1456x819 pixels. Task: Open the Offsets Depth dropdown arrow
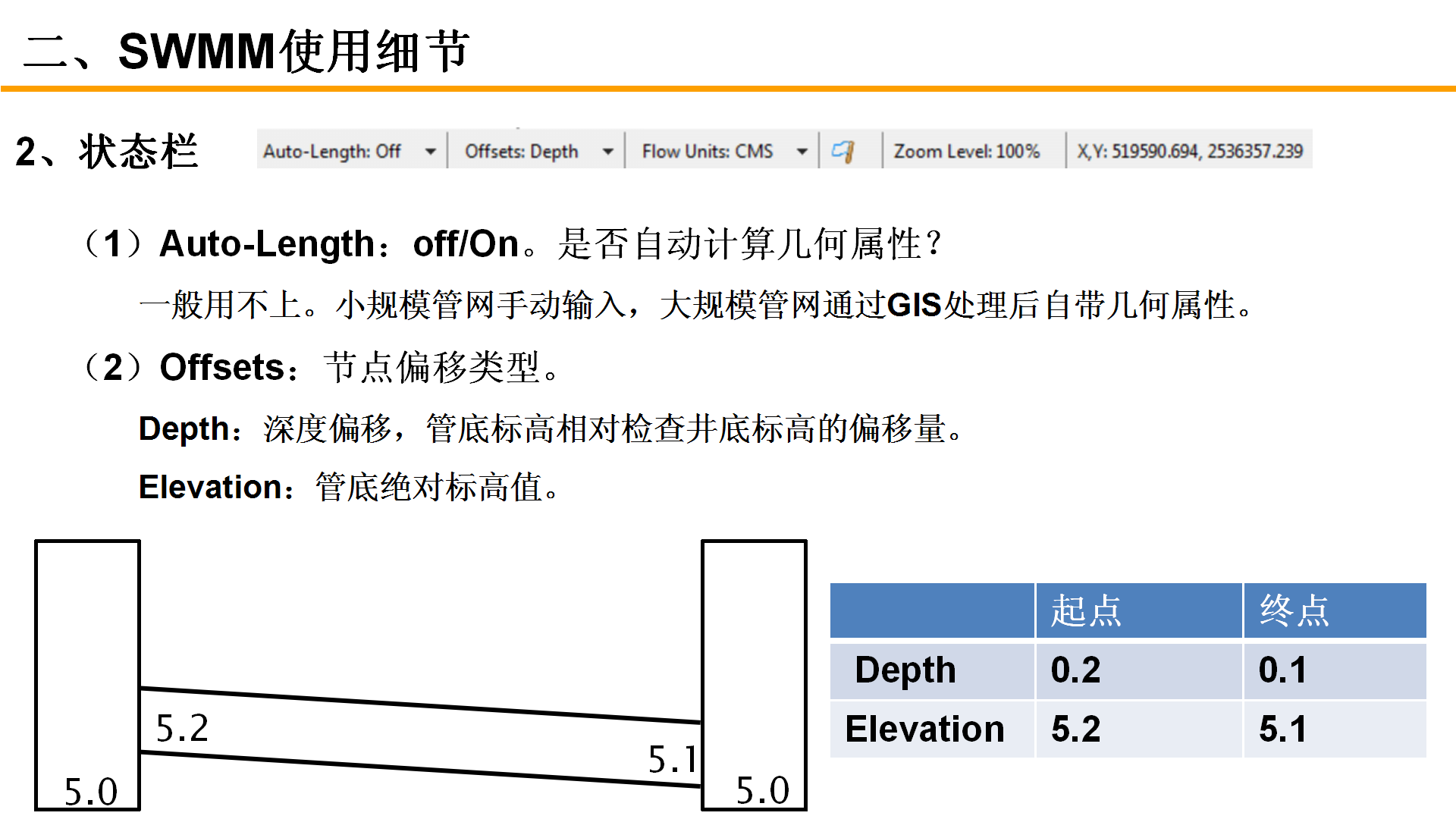607,151
